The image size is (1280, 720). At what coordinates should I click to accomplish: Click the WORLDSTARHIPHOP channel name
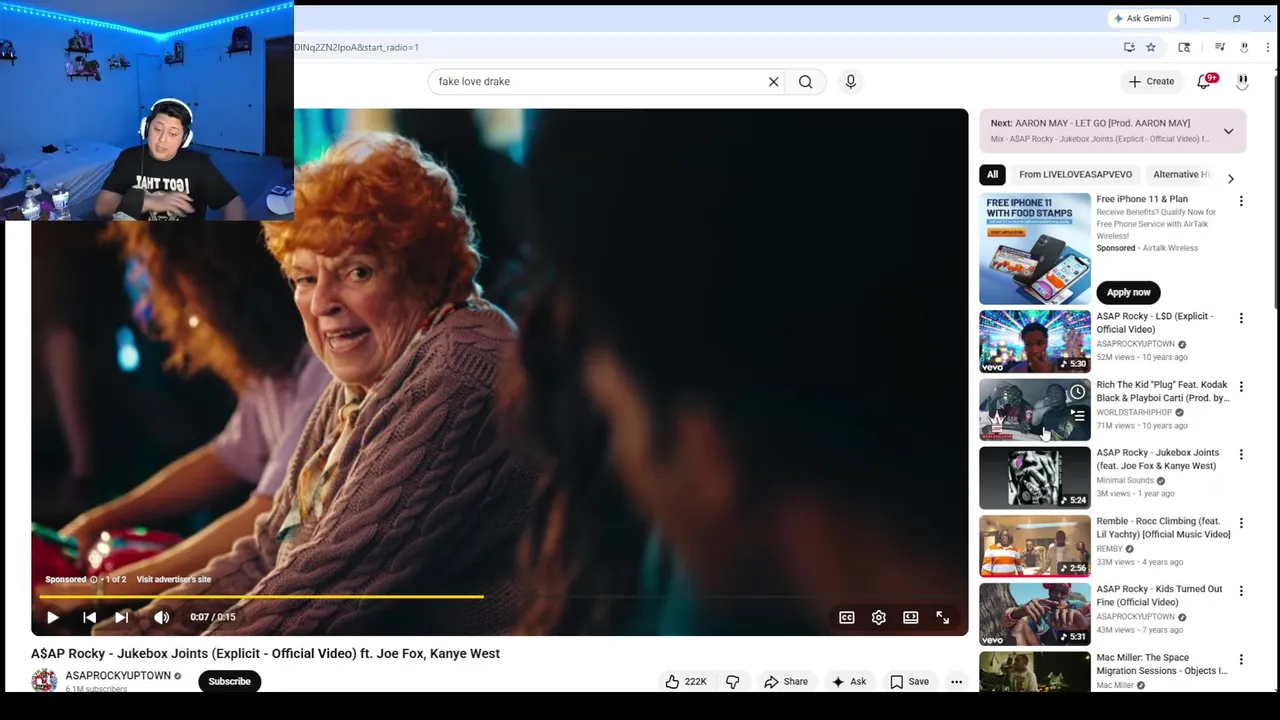click(x=1133, y=412)
